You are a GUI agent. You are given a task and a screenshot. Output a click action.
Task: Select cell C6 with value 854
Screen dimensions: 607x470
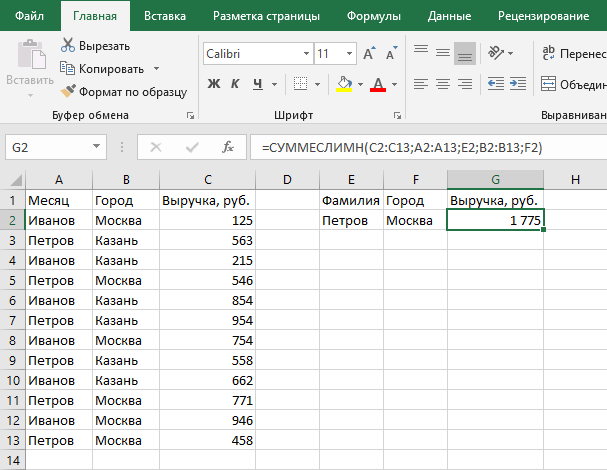pos(207,300)
